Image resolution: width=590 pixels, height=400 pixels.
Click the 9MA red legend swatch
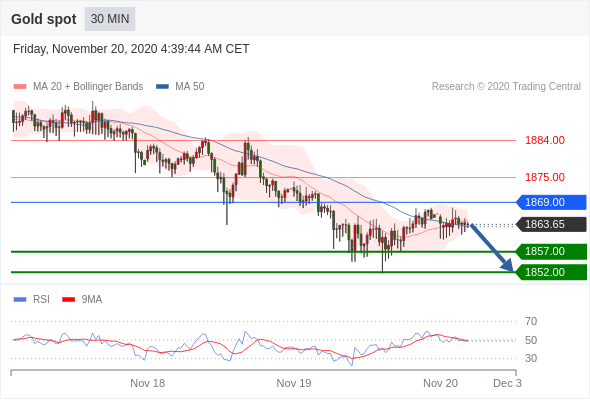point(68,300)
